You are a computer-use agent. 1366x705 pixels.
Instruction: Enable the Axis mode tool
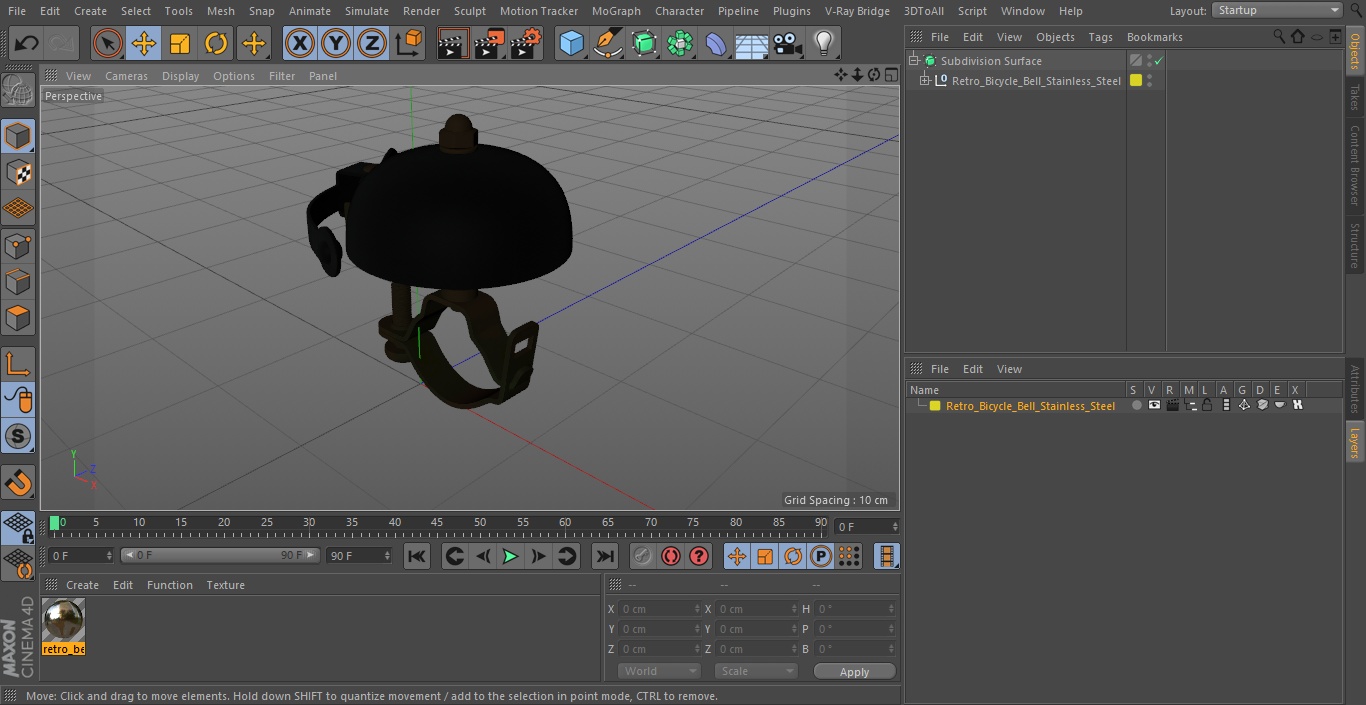coord(18,363)
